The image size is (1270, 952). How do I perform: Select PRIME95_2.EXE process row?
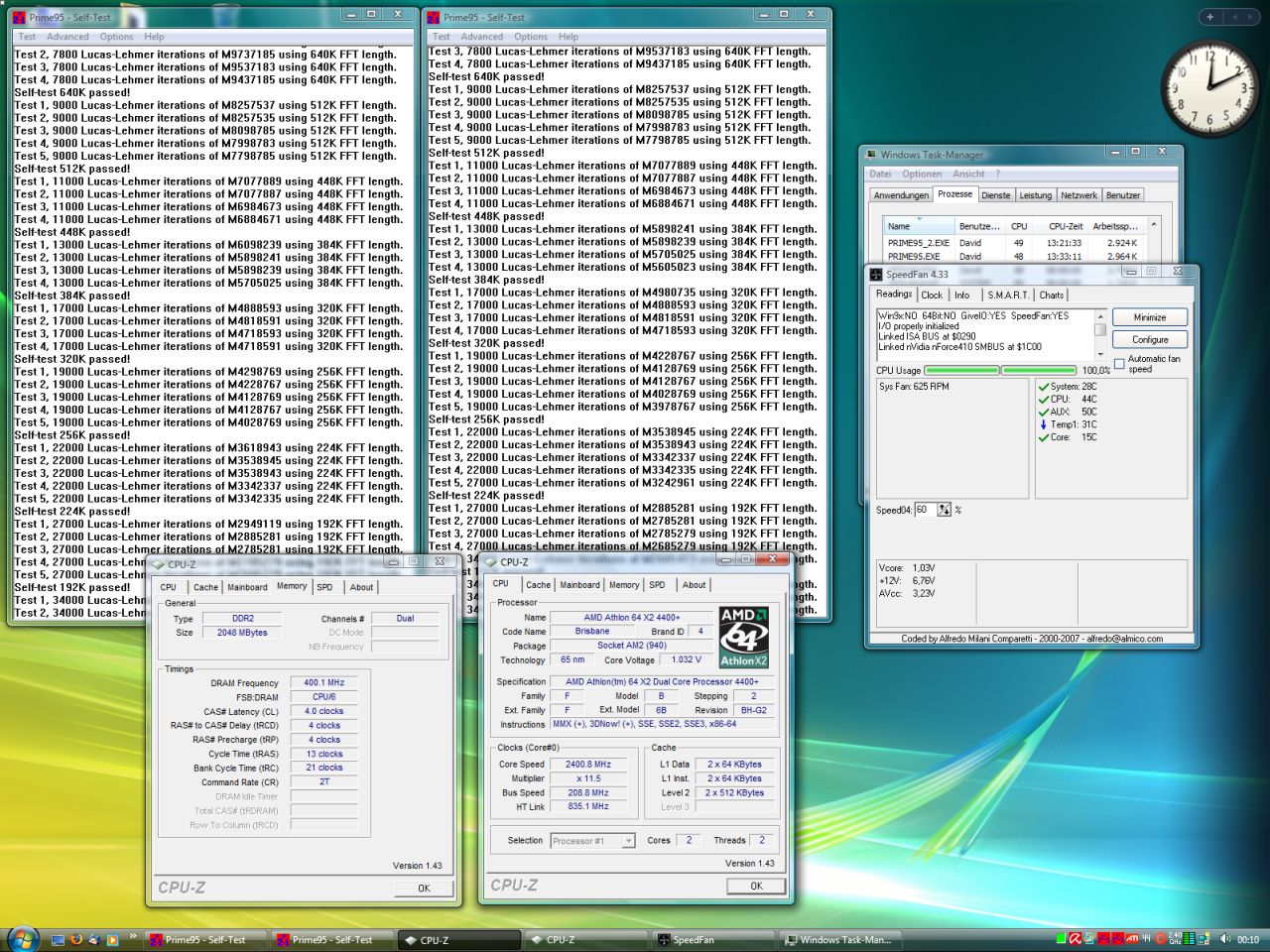pyautogui.click(x=1014, y=243)
